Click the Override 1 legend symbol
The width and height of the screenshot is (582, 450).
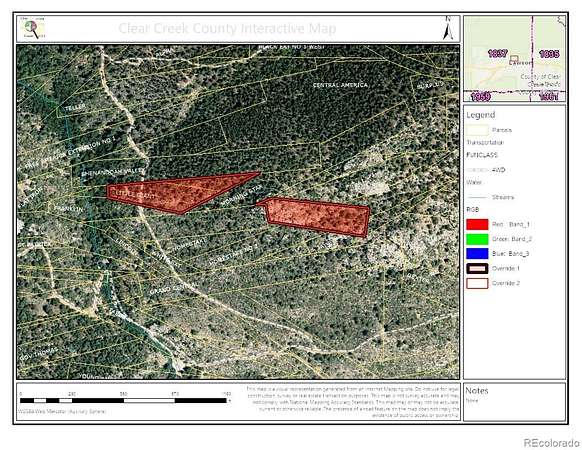477,268
